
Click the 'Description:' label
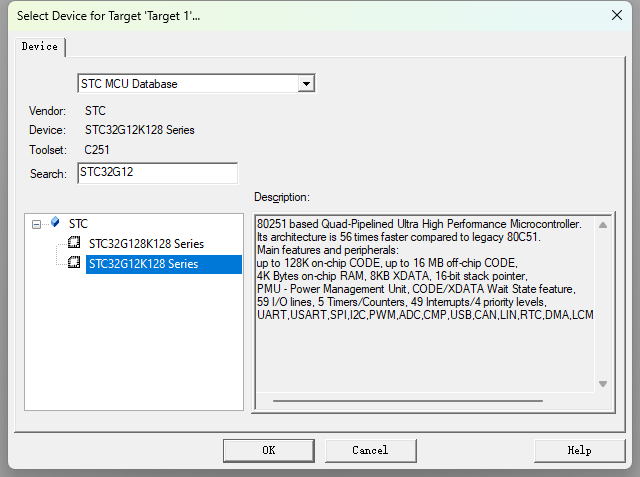coord(282,197)
